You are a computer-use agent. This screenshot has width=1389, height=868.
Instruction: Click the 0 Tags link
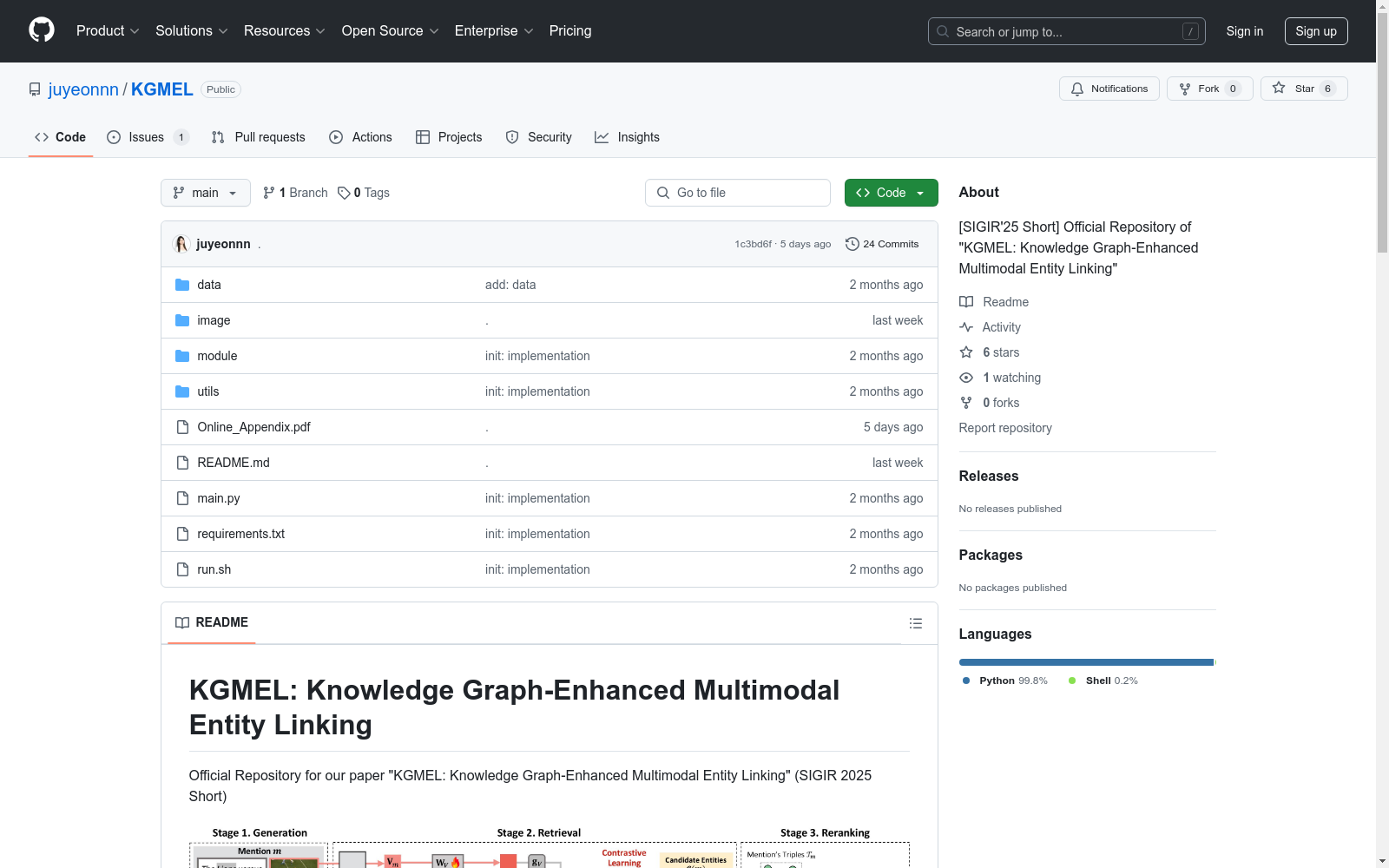click(364, 193)
